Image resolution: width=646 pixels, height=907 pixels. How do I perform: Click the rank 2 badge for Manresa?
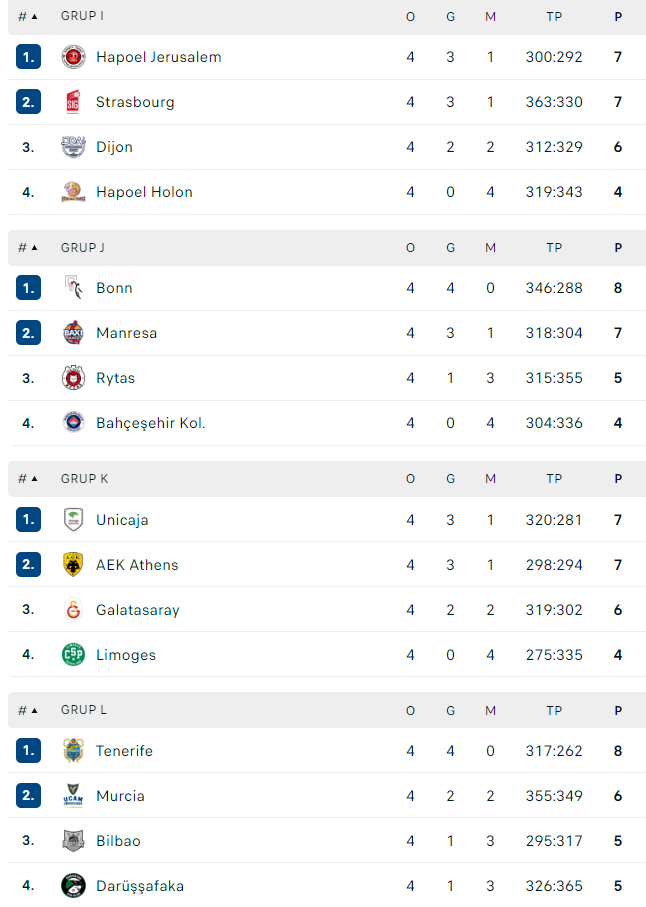28,333
